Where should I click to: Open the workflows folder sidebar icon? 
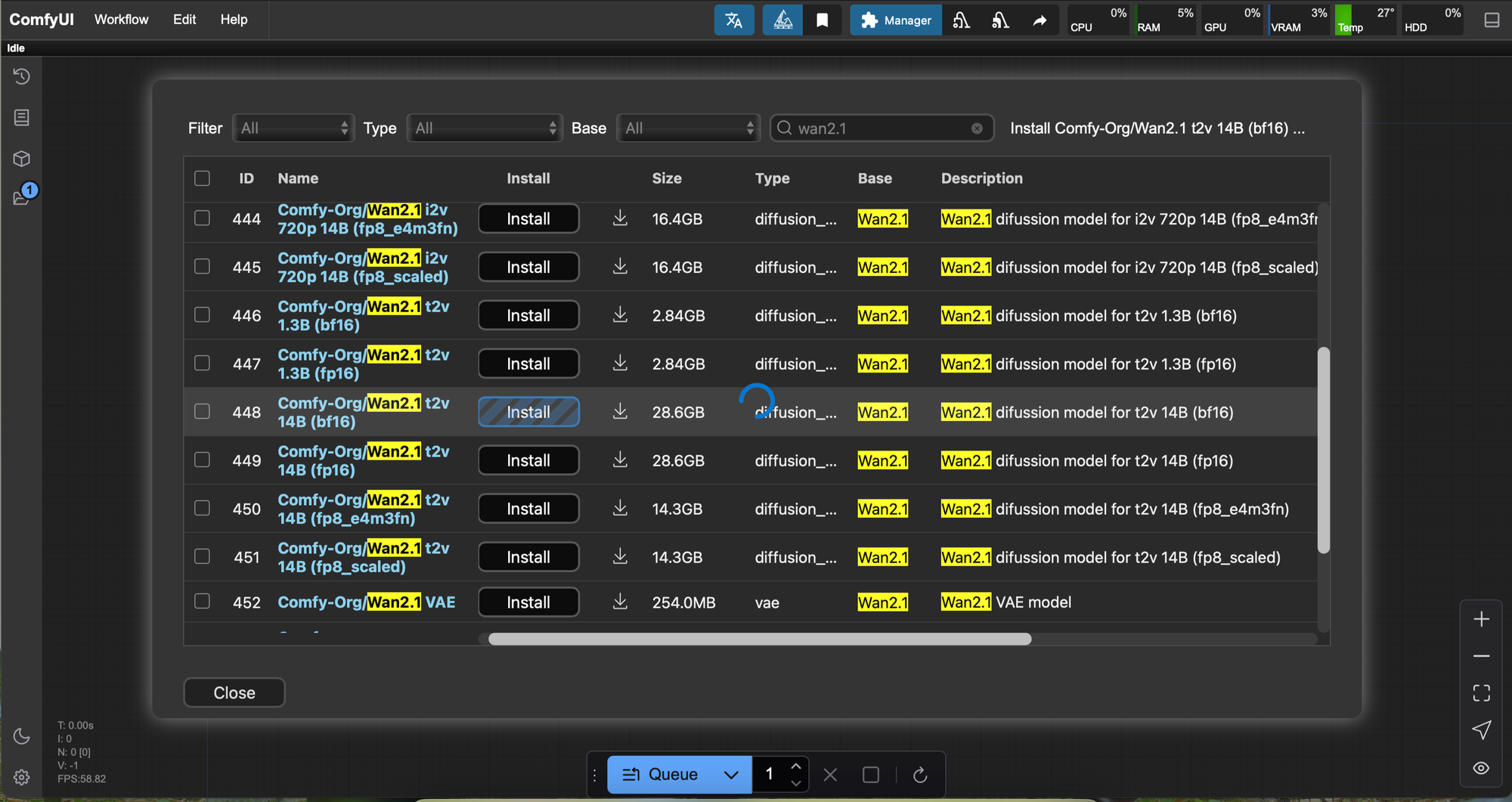pos(22,198)
